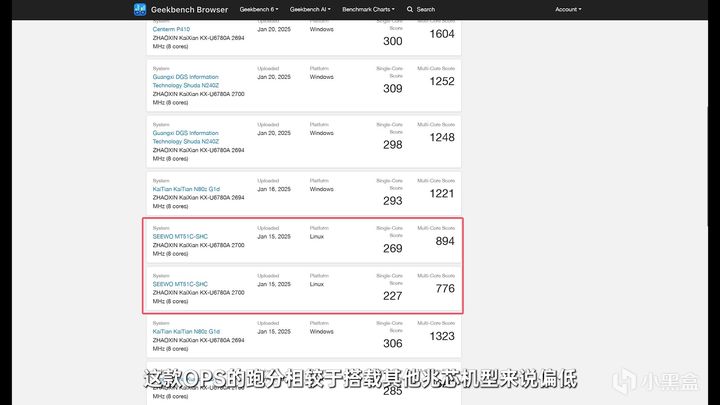Select single-core score 227

point(393,296)
